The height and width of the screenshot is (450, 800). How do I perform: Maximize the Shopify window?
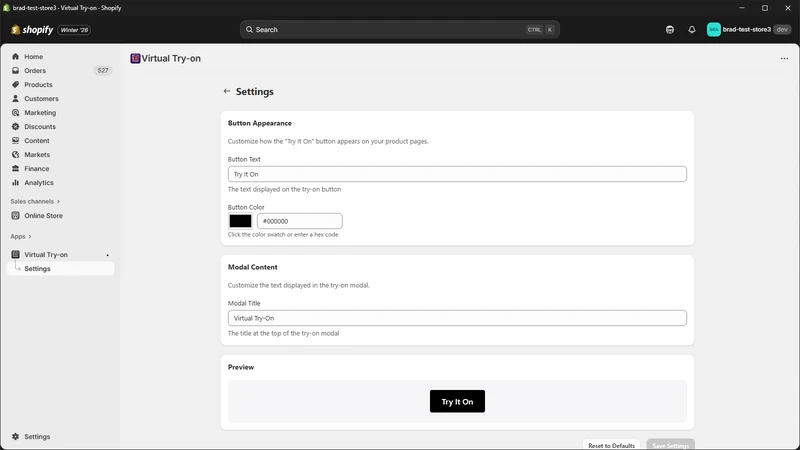pyautogui.click(x=765, y=8)
